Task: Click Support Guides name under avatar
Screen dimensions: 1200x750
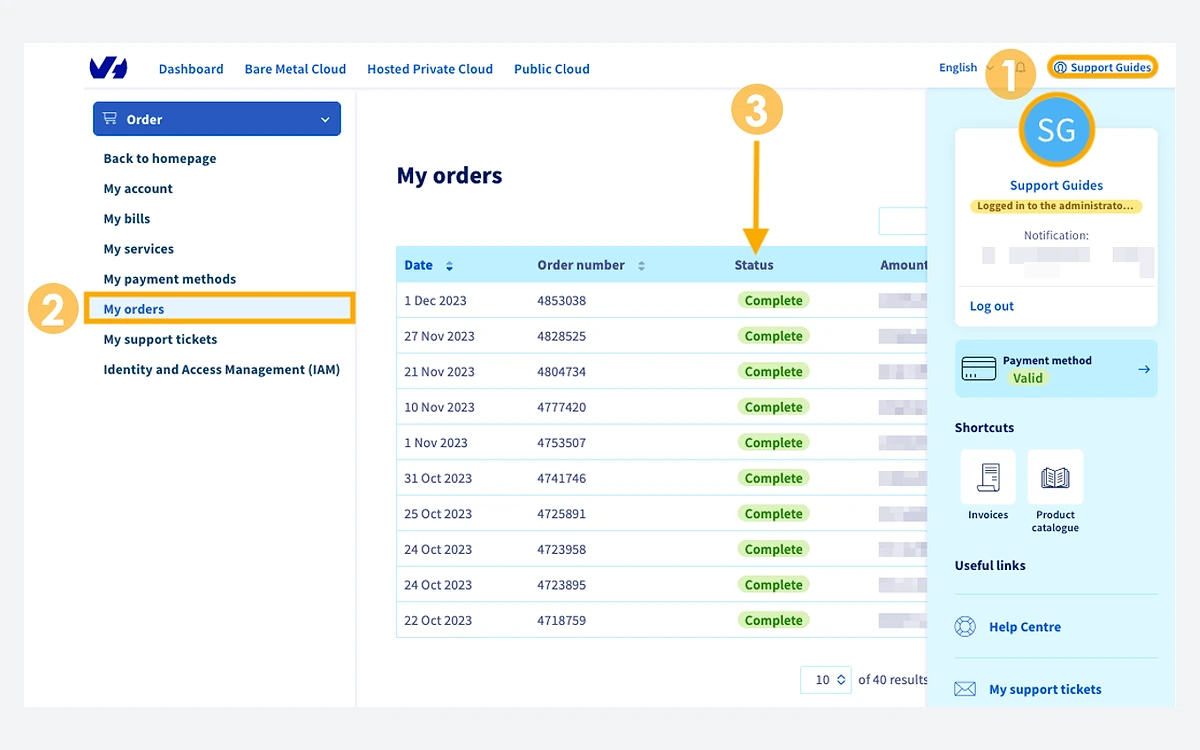Action: 1056,185
